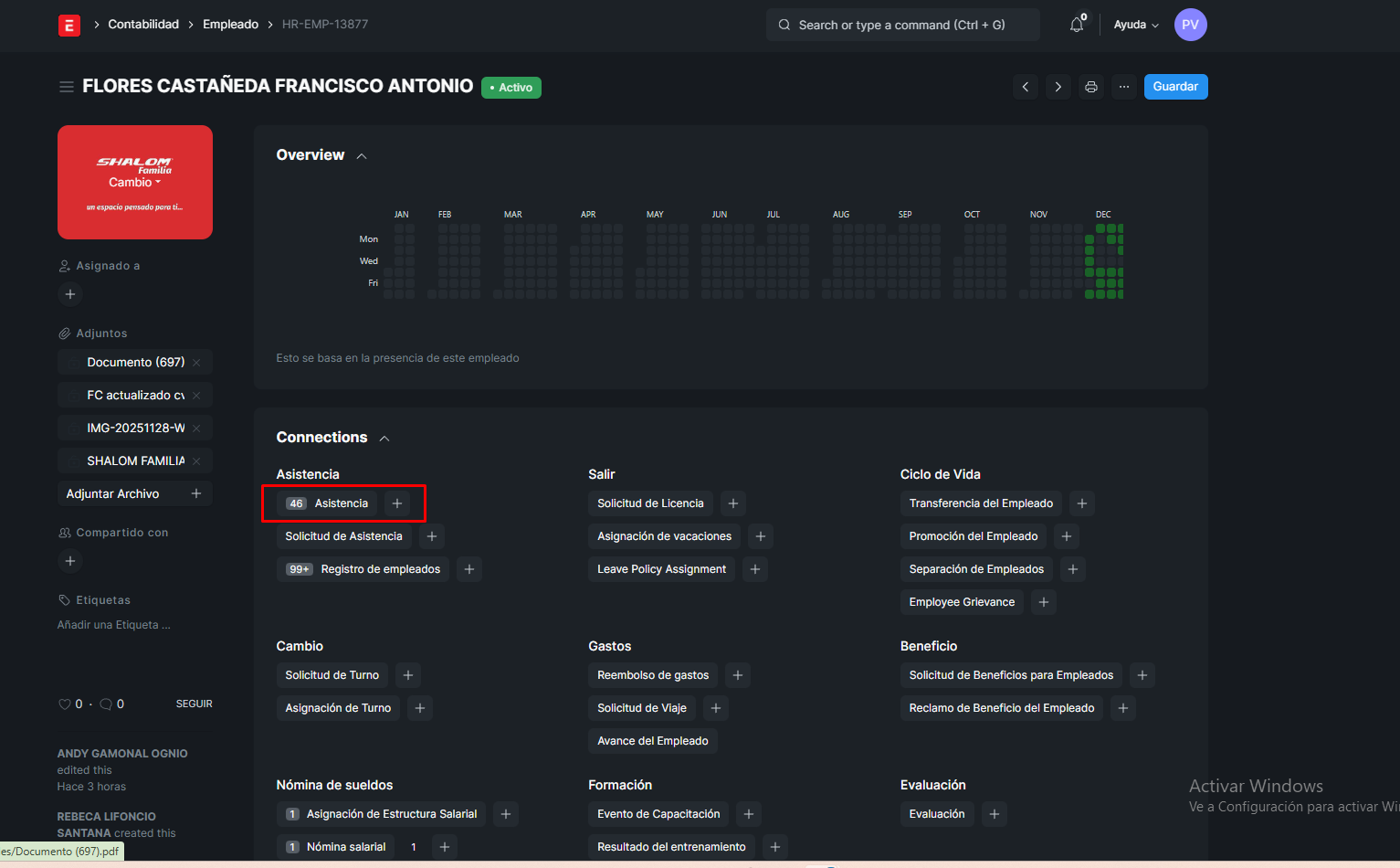
Task: Go to the next employee record
Action: [1058, 87]
